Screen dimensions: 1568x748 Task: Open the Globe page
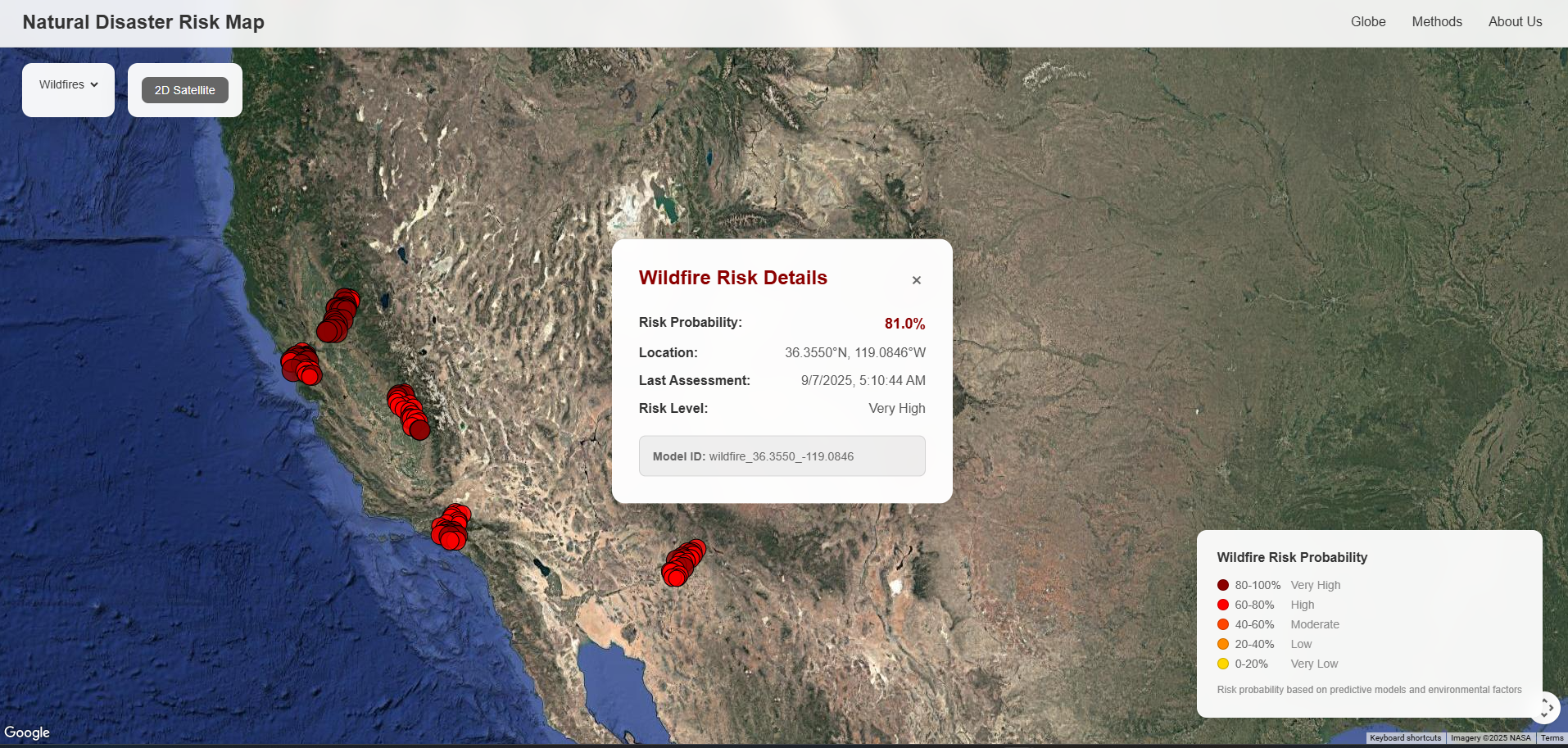coord(1368,22)
